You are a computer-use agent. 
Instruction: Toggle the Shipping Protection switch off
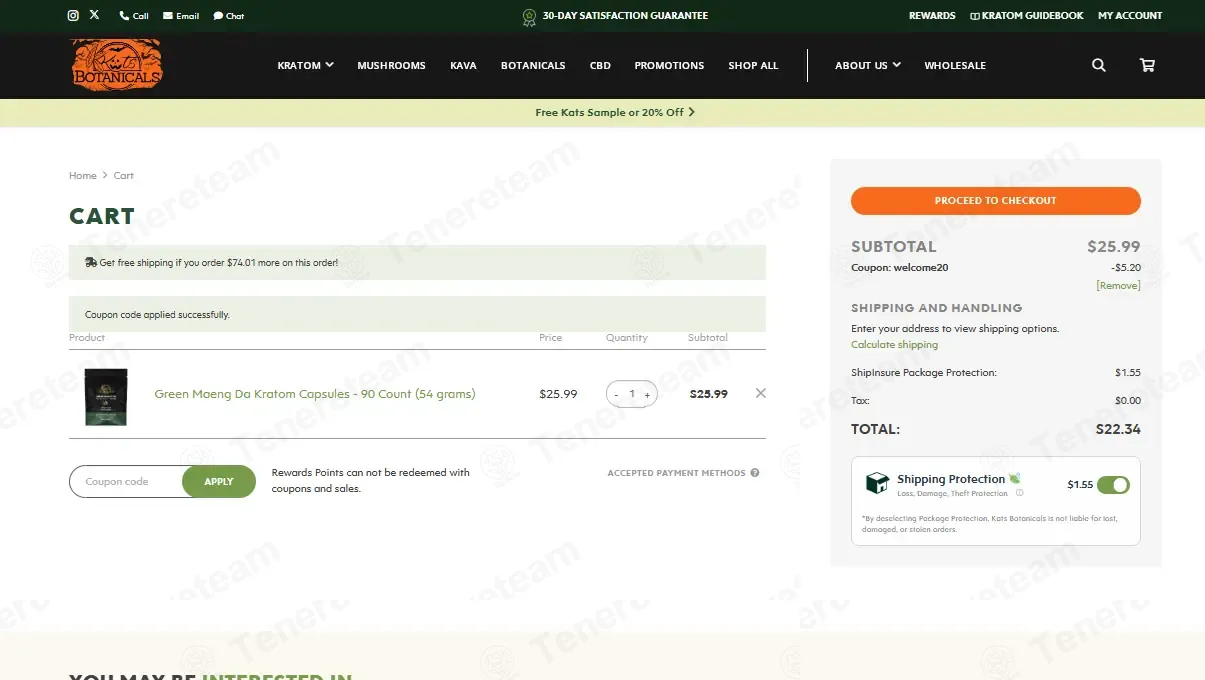pos(1113,485)
